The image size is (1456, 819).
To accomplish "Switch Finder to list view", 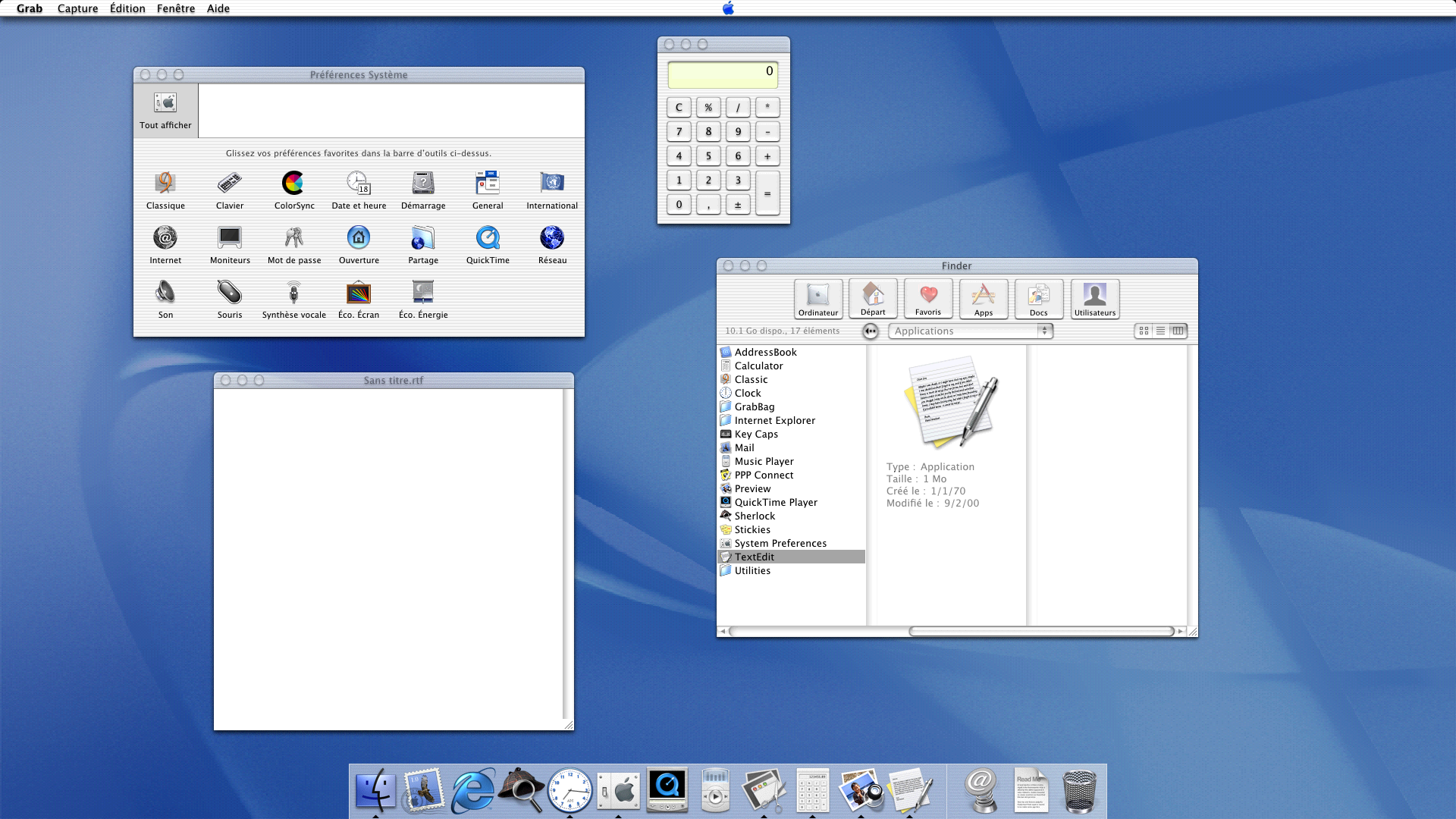I will click(1160, 331).
